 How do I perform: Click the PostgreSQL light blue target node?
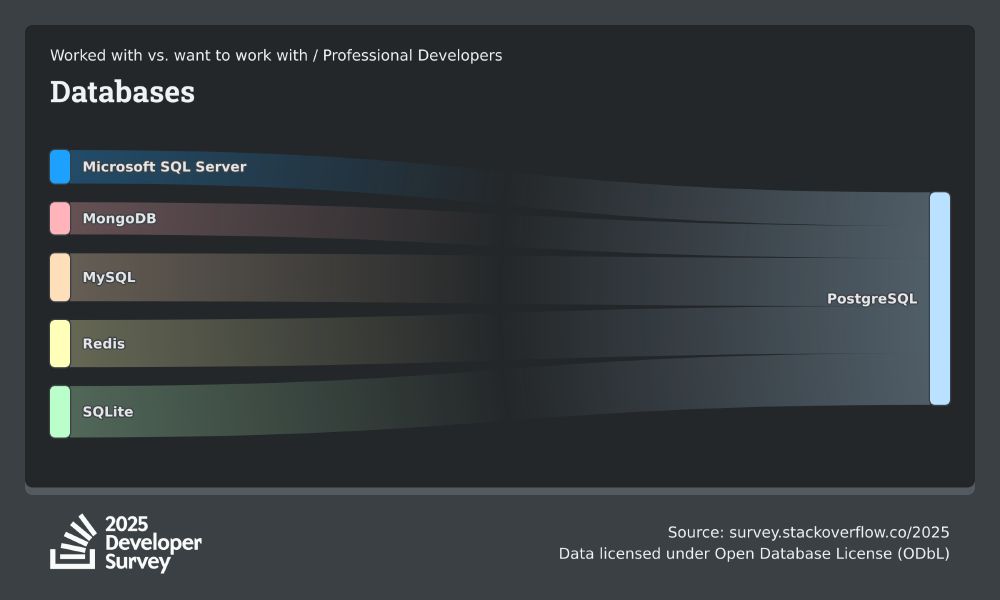[x=940, y=298]
